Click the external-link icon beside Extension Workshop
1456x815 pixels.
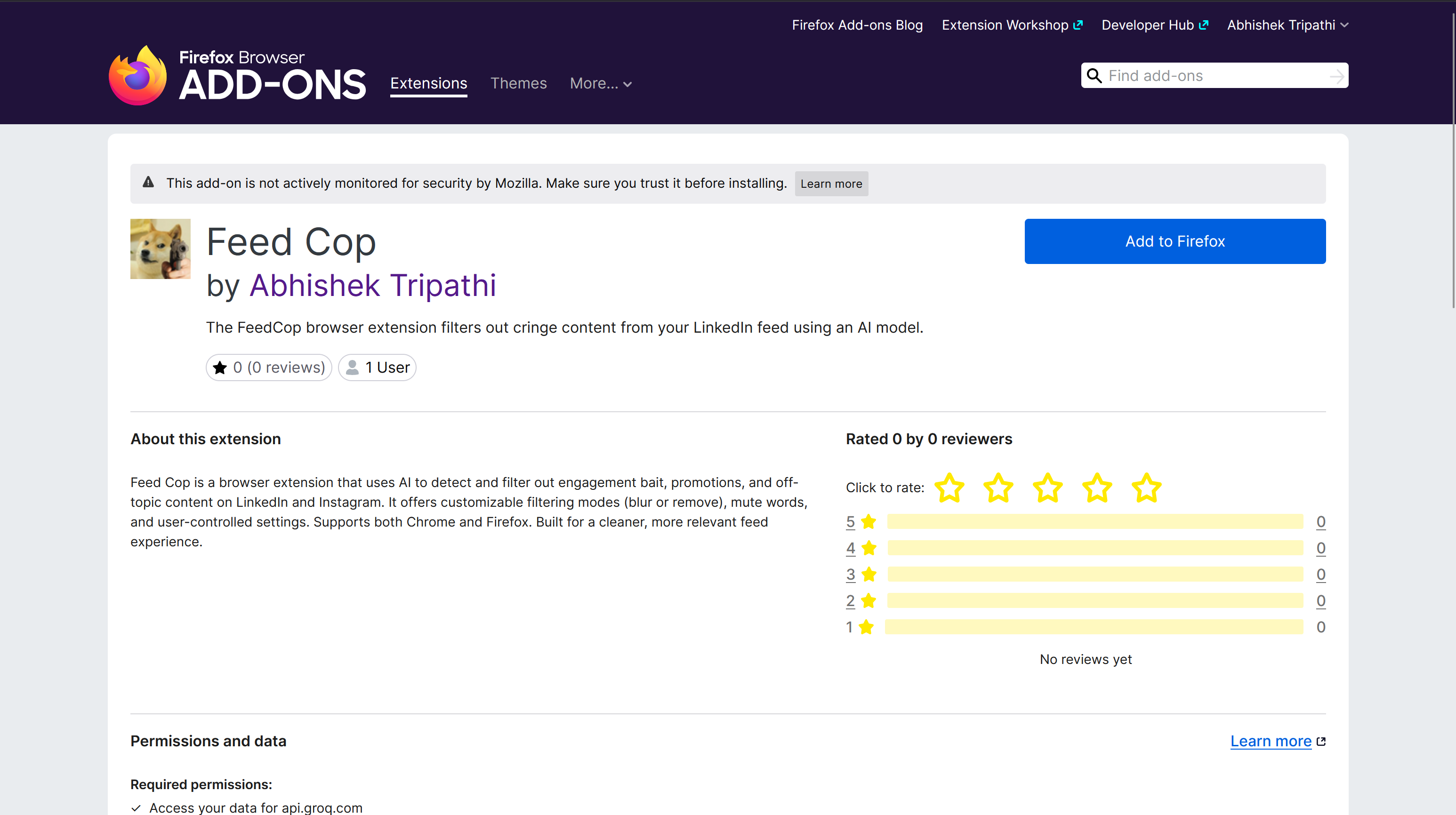tap(1078, 24)
